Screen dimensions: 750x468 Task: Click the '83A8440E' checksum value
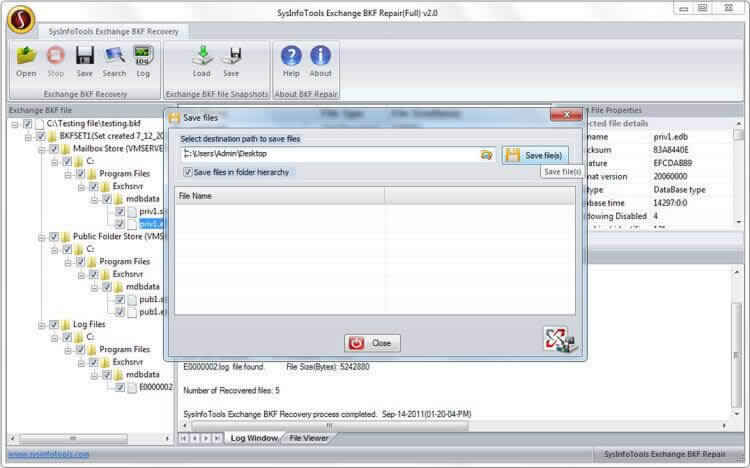click(671, 150)
